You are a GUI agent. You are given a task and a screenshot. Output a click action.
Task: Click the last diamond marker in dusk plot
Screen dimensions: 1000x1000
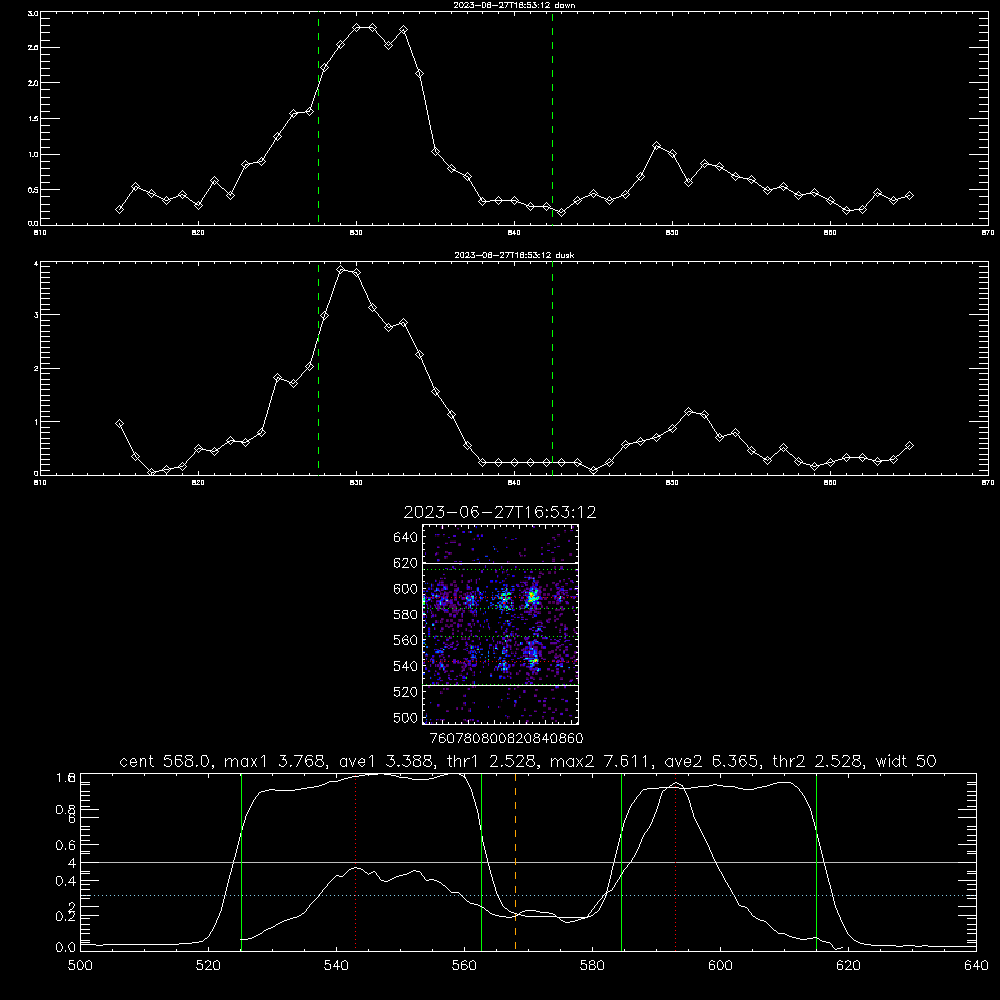(x=909, y=446)
